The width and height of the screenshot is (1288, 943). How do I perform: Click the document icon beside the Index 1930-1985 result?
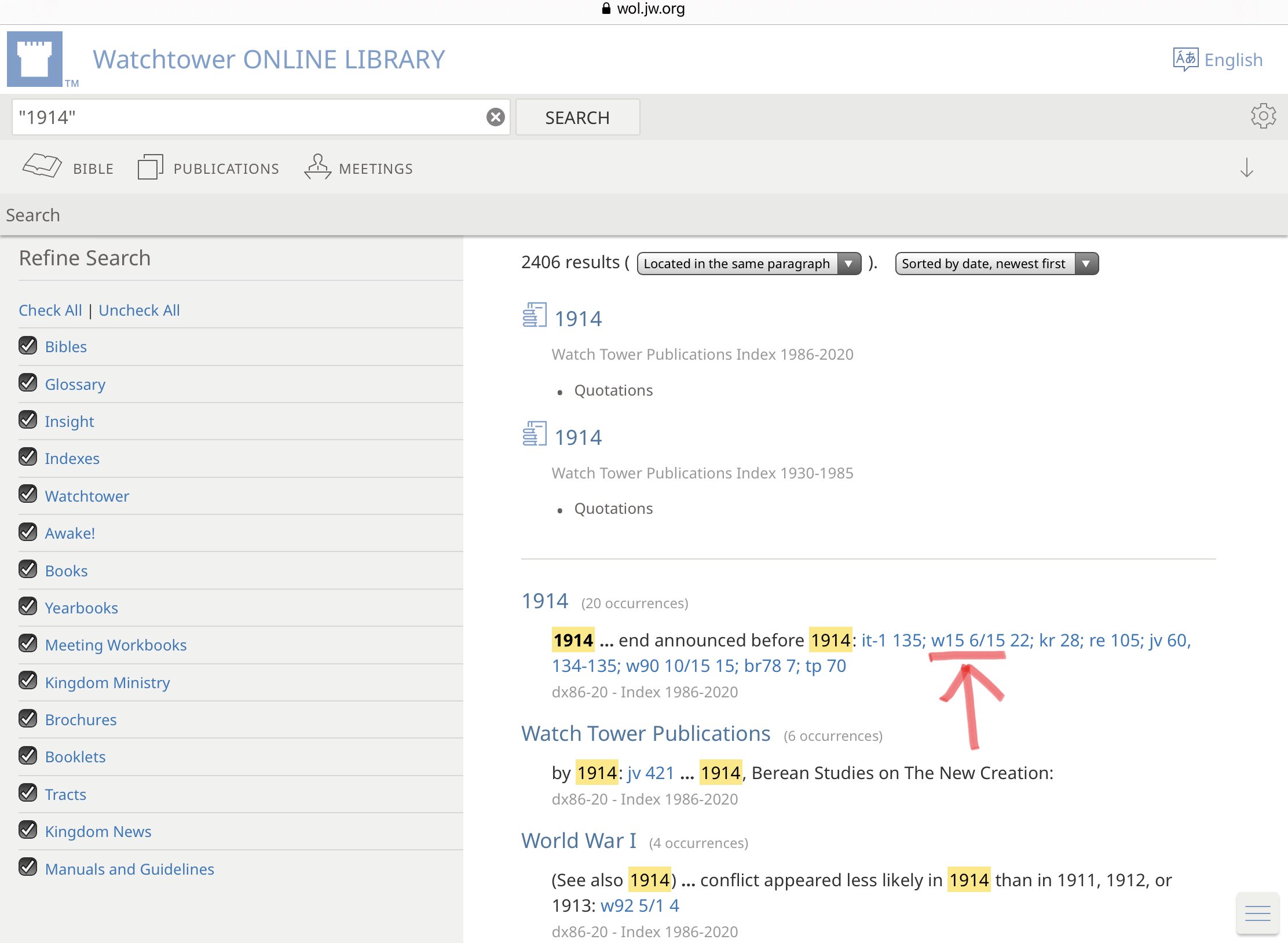[x=534, y=434]
